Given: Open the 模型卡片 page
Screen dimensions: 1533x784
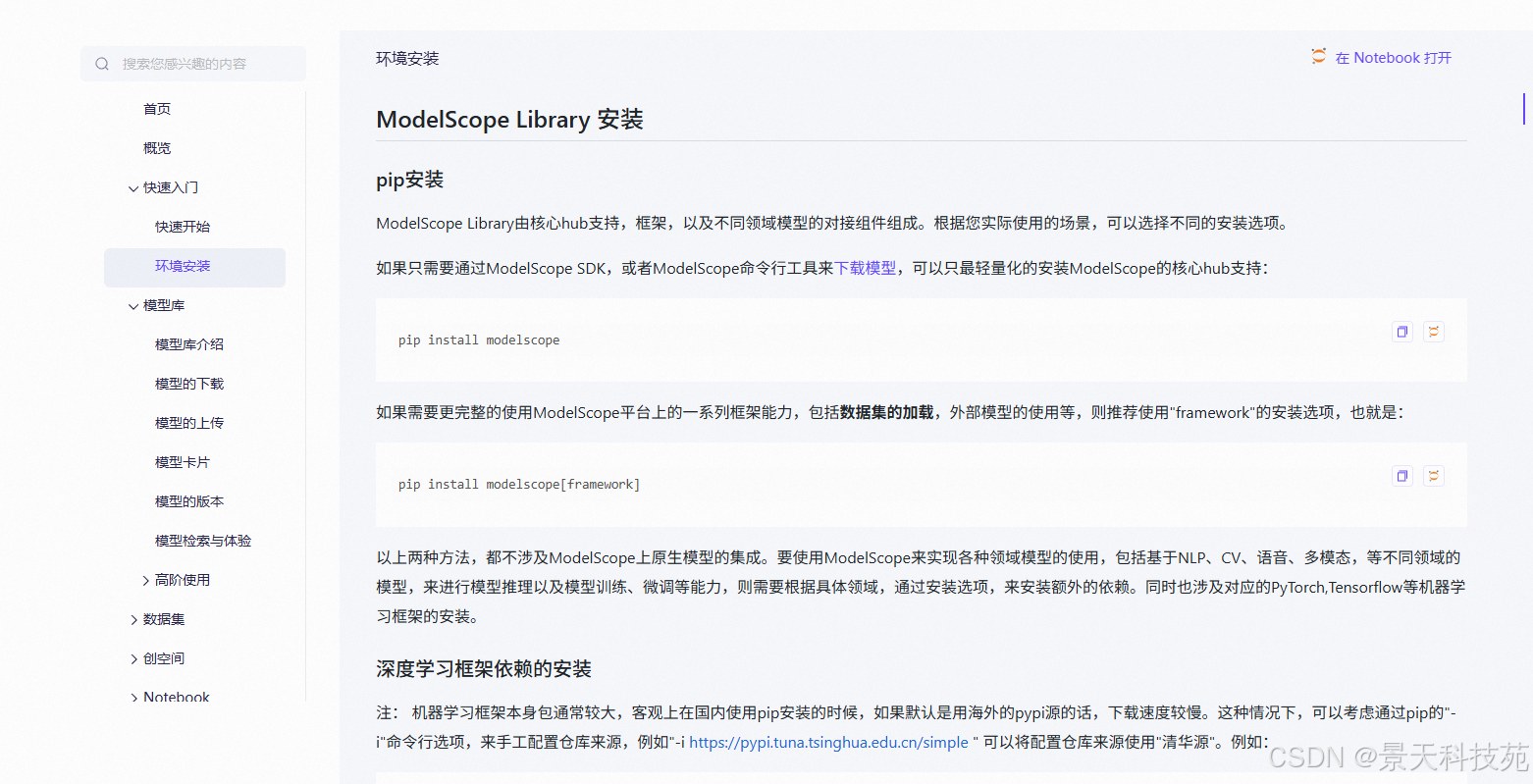Looking at the screenshot, I should click(183, 462).
